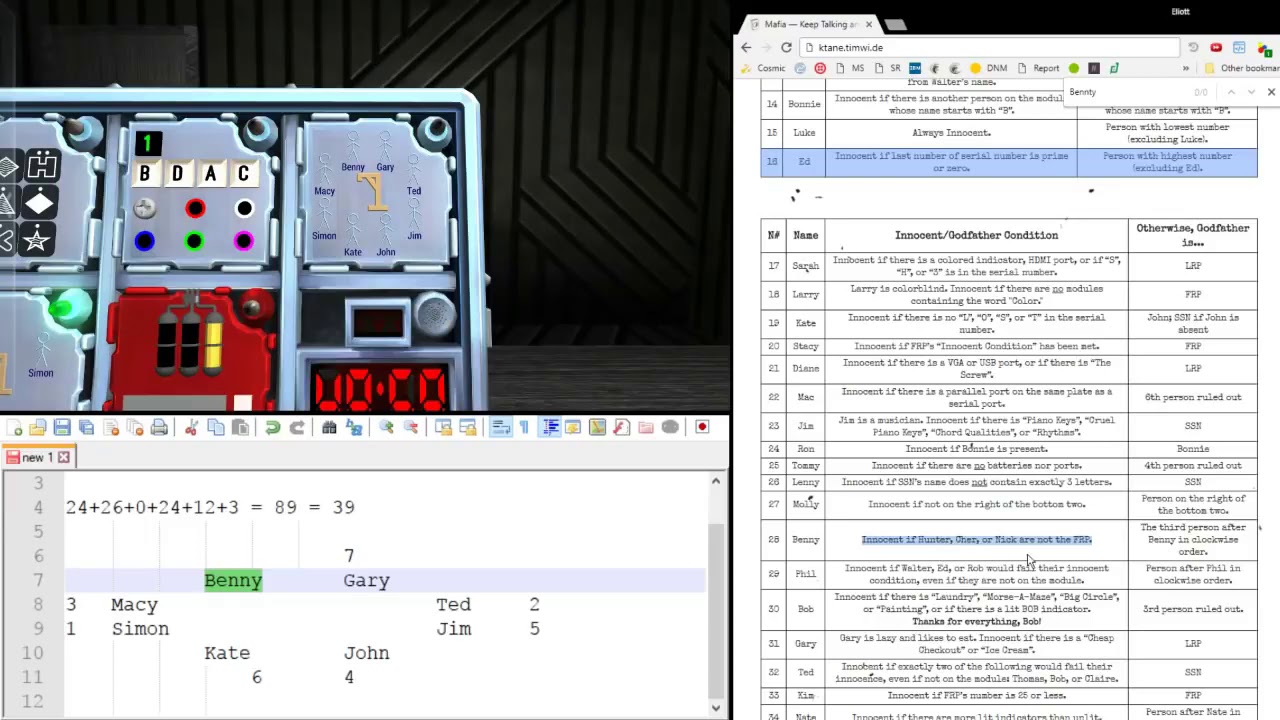Expand the bookmarks overflow chevron
Screen dimensions: 1280x720
1186,69
